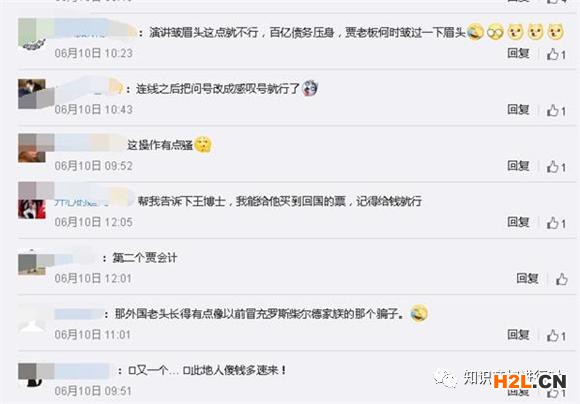This screenshot has width=580, height=404.
Task: Click the emoji after '这操作有点骚'
Action: click(x=203, y=144)
